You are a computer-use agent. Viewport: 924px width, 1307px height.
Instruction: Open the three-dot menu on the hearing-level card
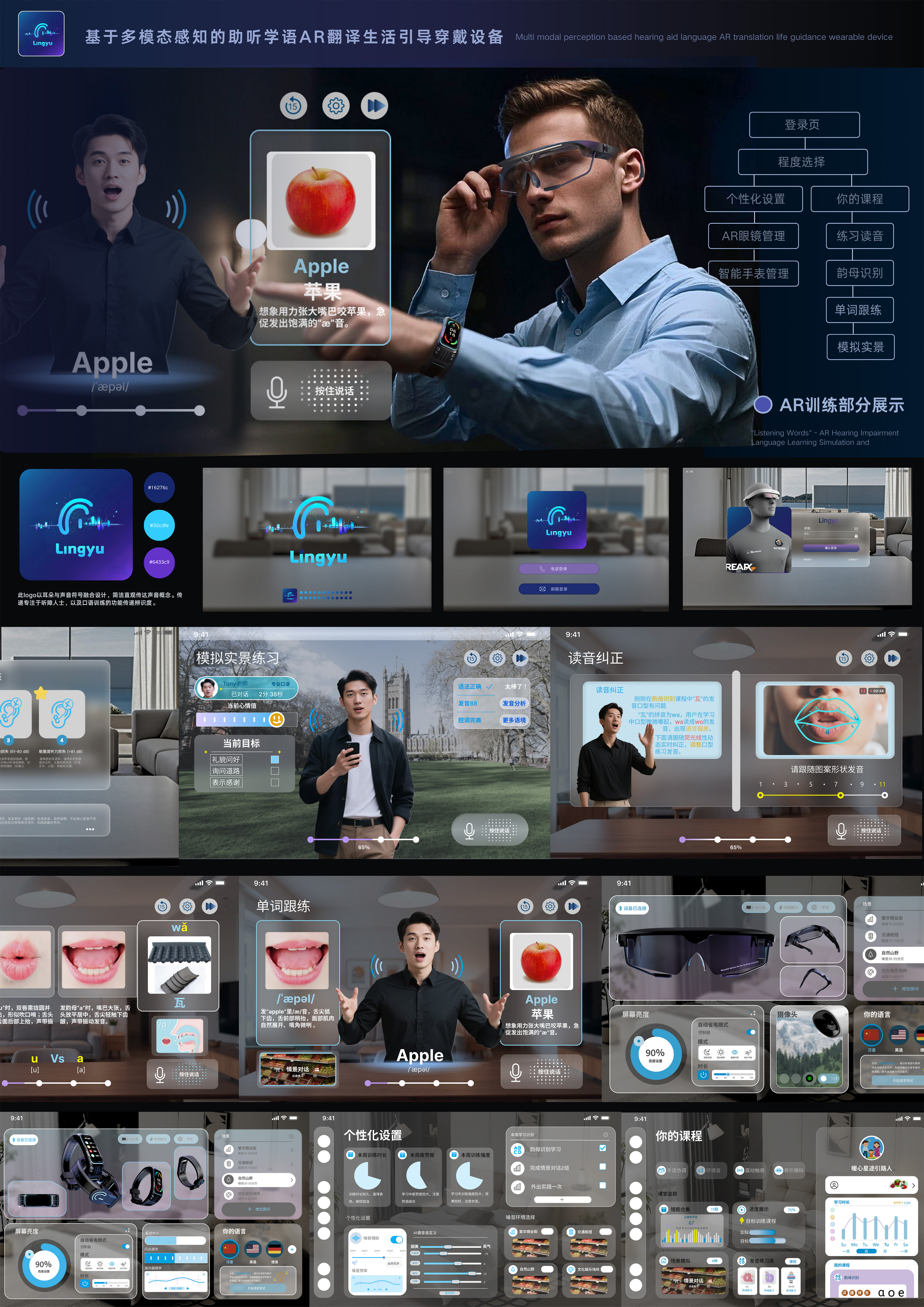pyautogui.click(x=90, y=829)
